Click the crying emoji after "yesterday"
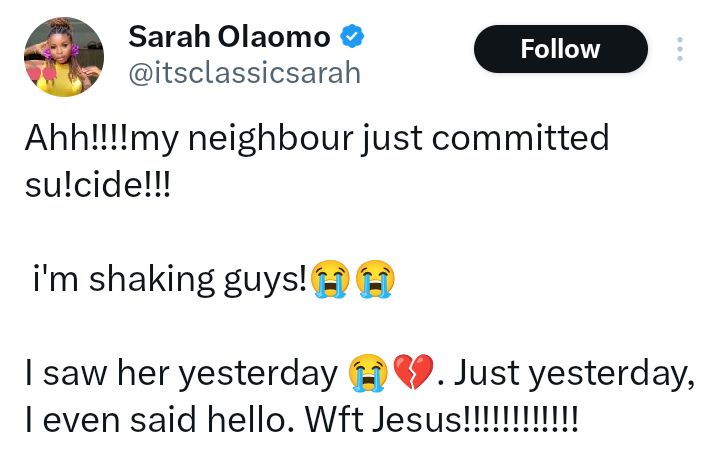The width and height of the screenshot is (720, 449). [368, 373]
